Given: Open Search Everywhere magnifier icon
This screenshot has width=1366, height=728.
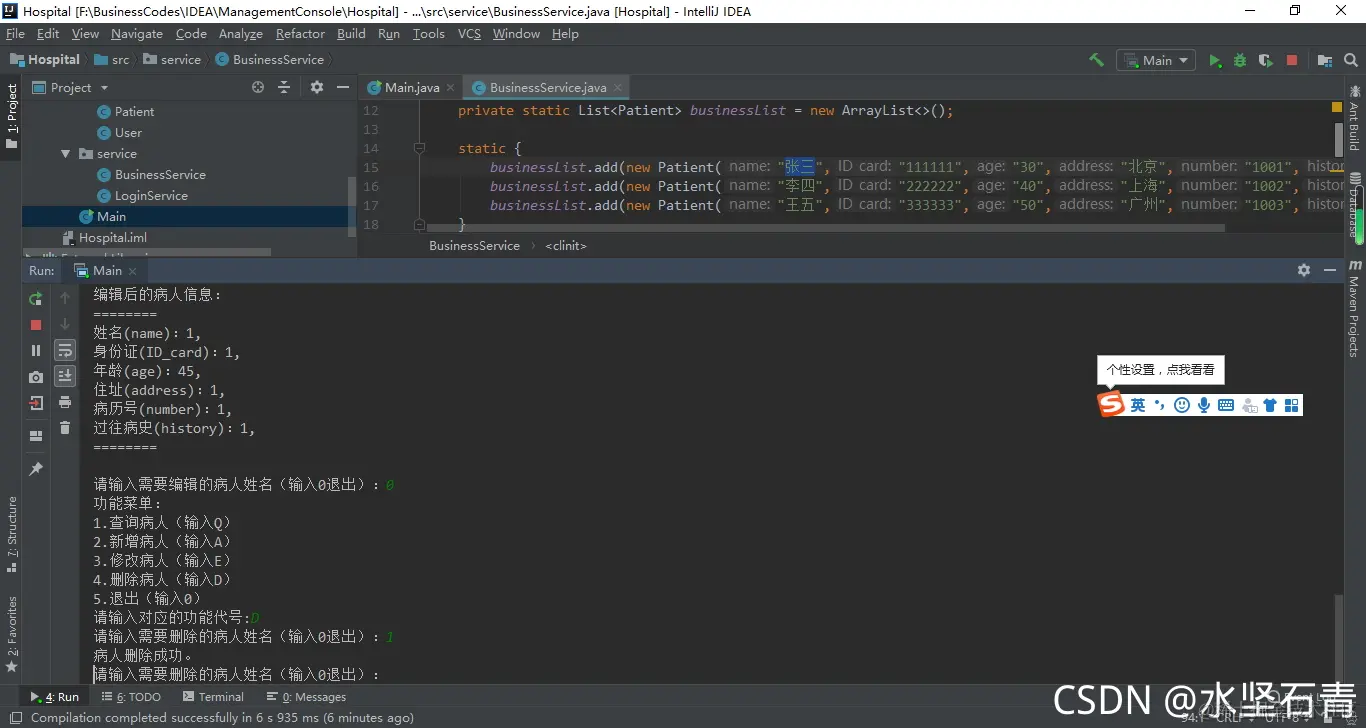Looking at the screenshot, I should coord(1352,60).
